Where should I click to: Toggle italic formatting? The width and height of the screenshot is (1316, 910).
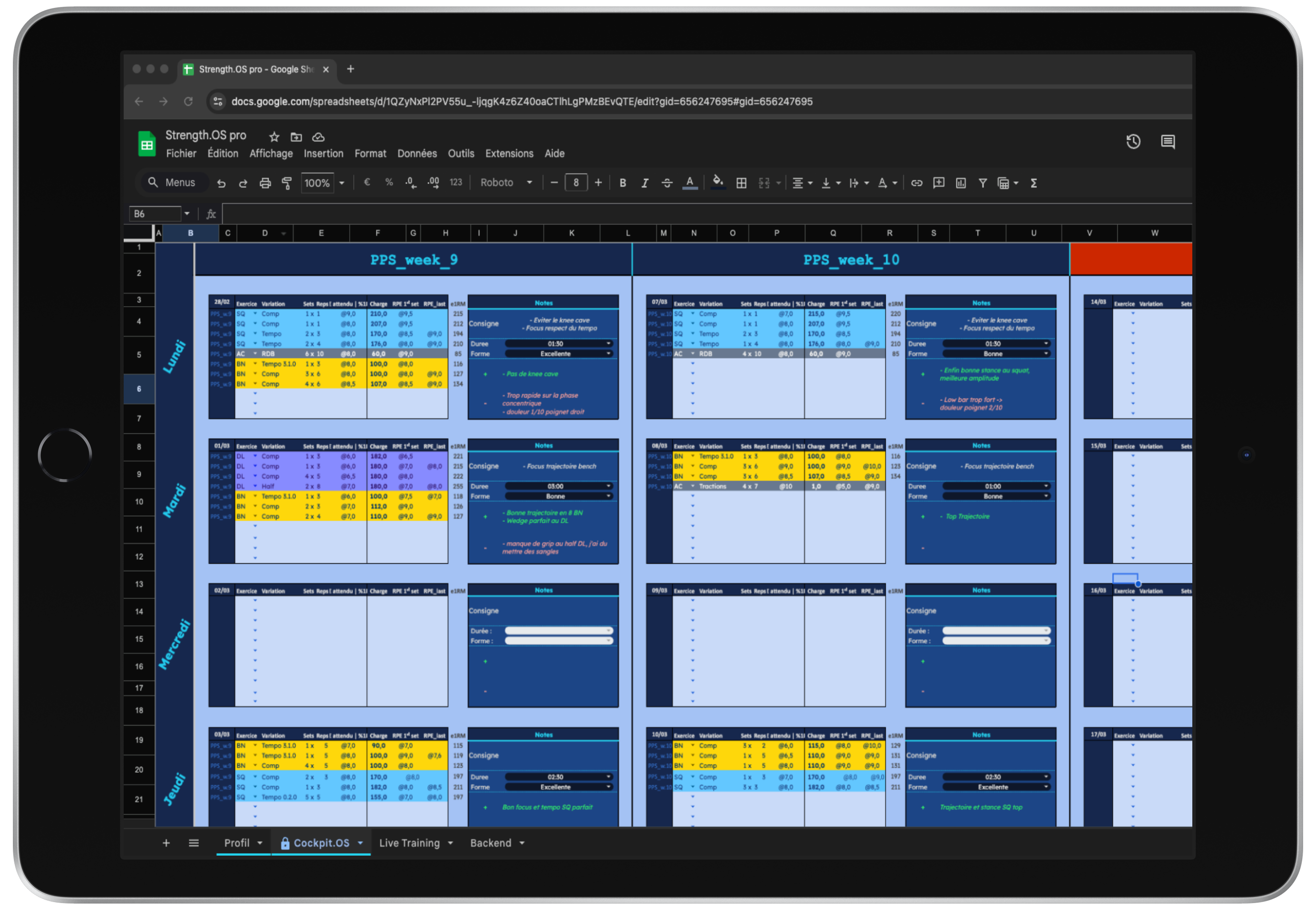pyautogui.click(x=645, y=183)
